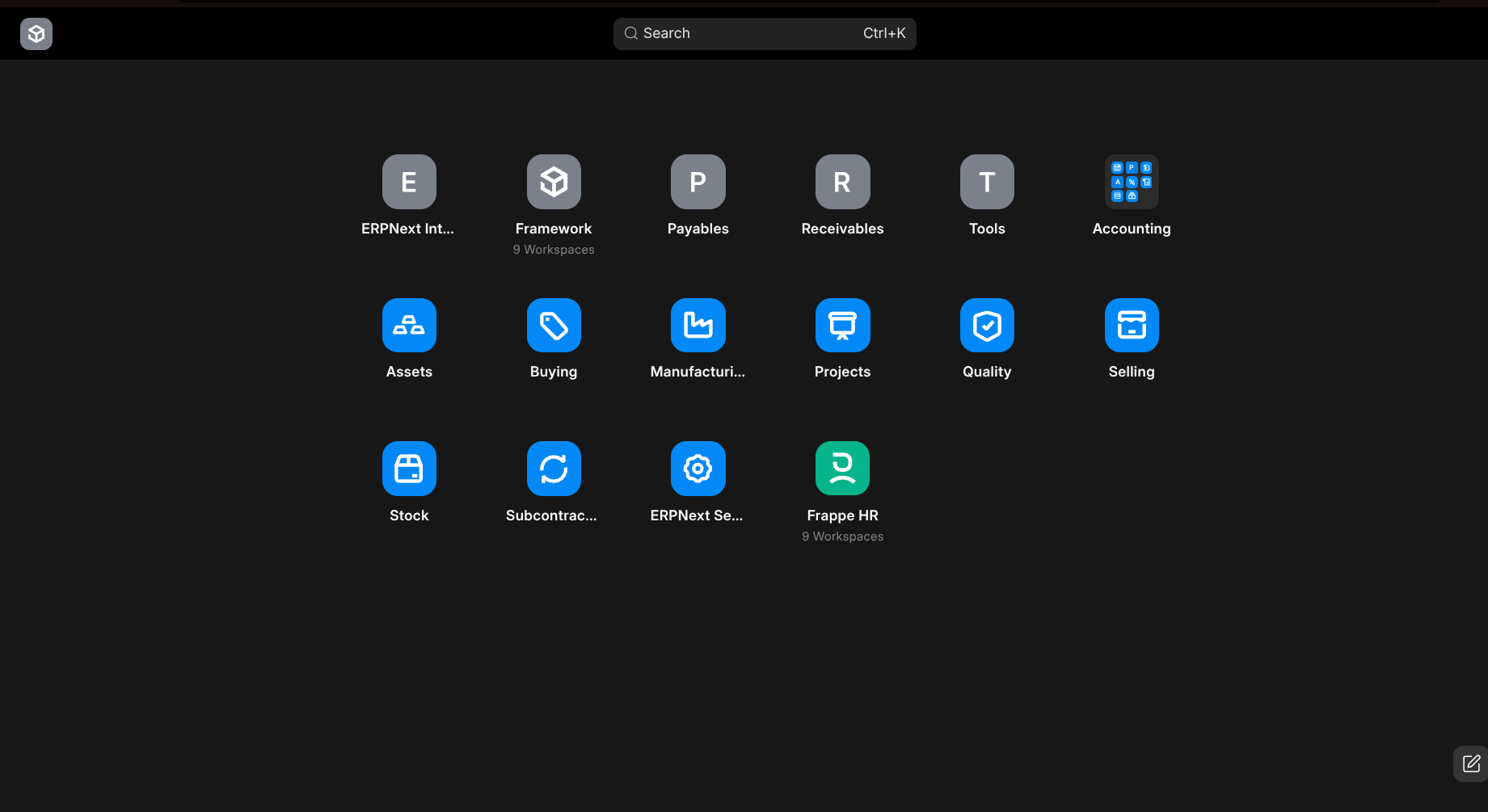The width and height of the screenshot is (1488, 812).
Task: Select the Buying tag icon
Action: coord(554,325)
